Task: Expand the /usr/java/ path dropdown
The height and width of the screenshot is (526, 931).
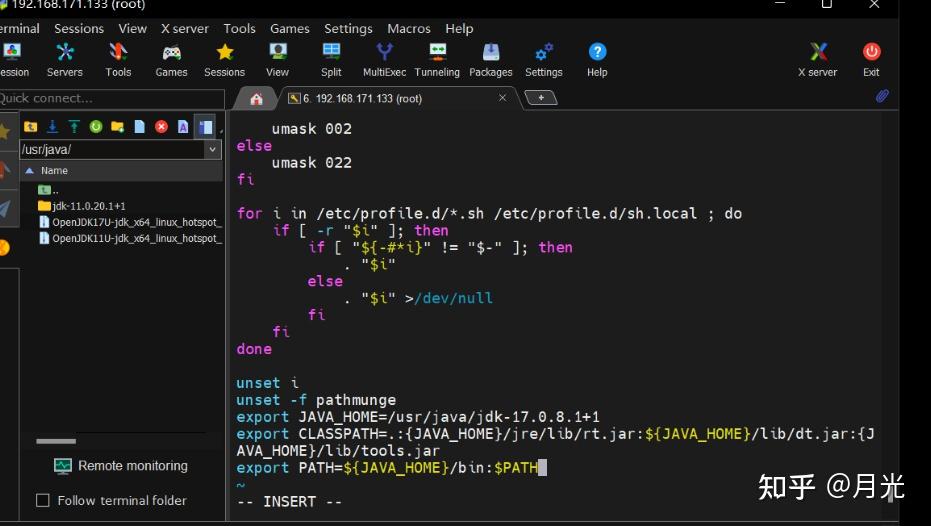Action: pos(213,150)
